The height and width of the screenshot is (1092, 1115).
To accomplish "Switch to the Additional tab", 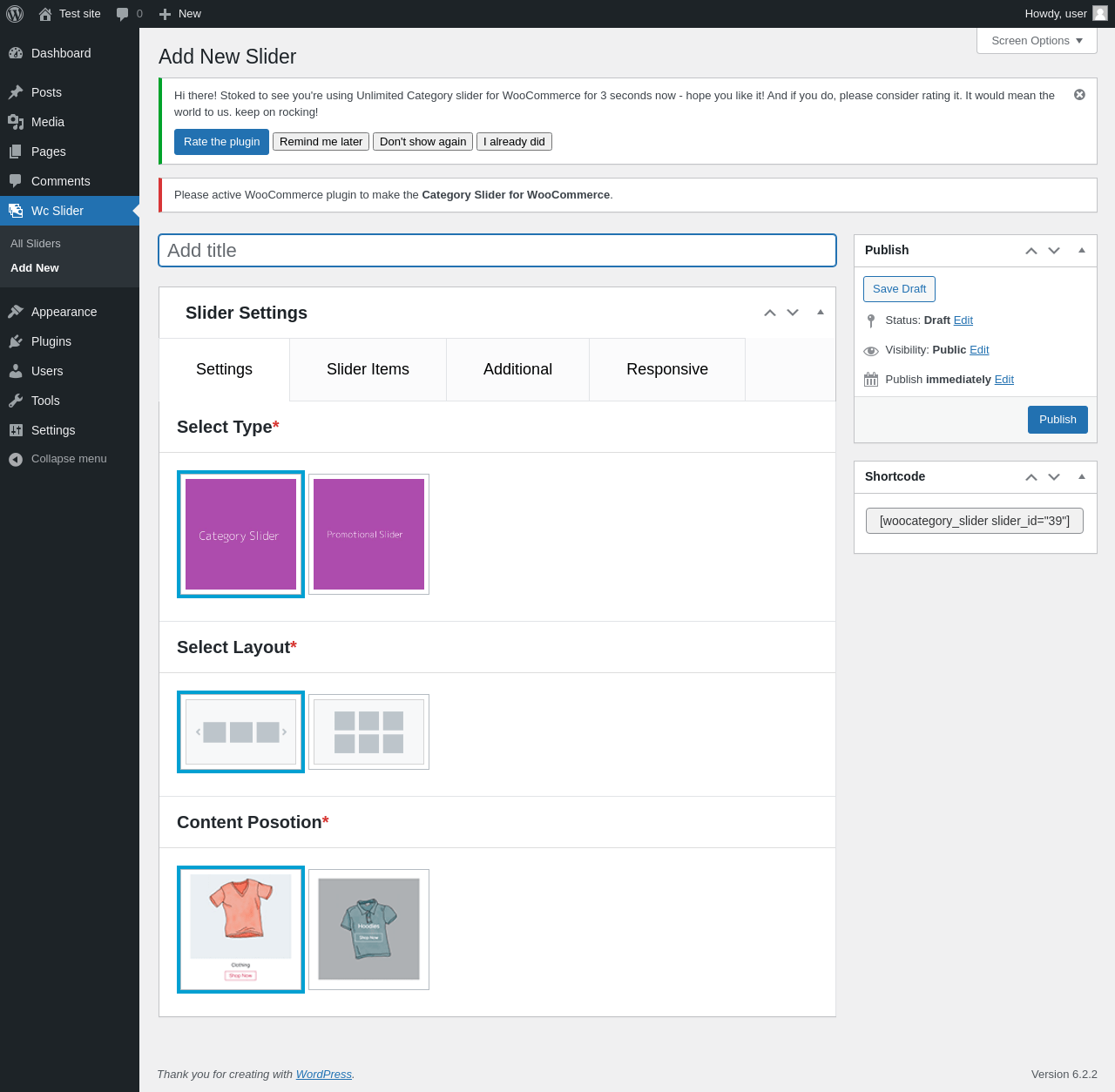I will point(517,369).
